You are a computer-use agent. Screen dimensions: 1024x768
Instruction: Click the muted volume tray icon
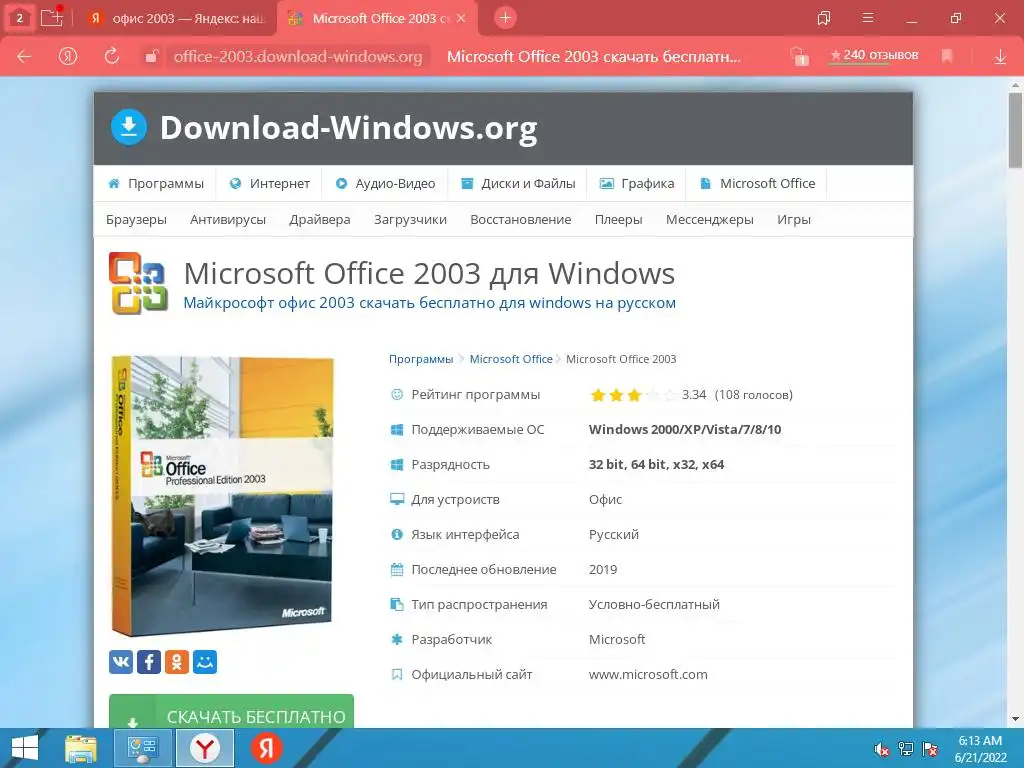pyautogui.click(x=881, y=749)
